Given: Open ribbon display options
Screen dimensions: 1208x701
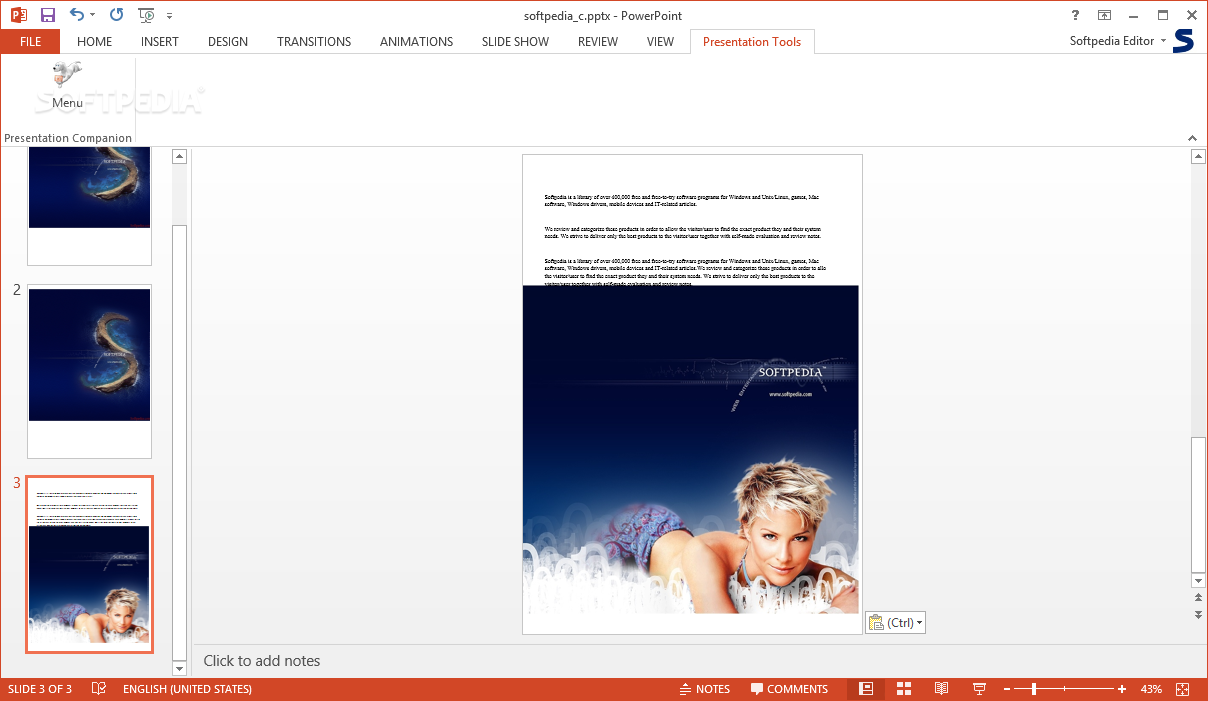Looking at the screenshot, I should point(1104,15).
